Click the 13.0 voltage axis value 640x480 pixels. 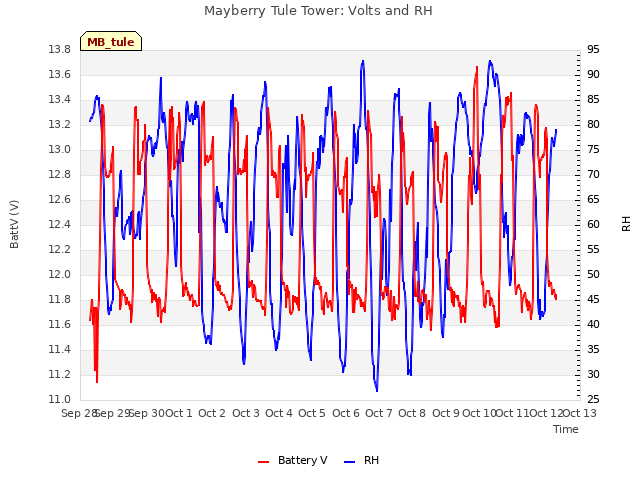(x=60, y=150)
